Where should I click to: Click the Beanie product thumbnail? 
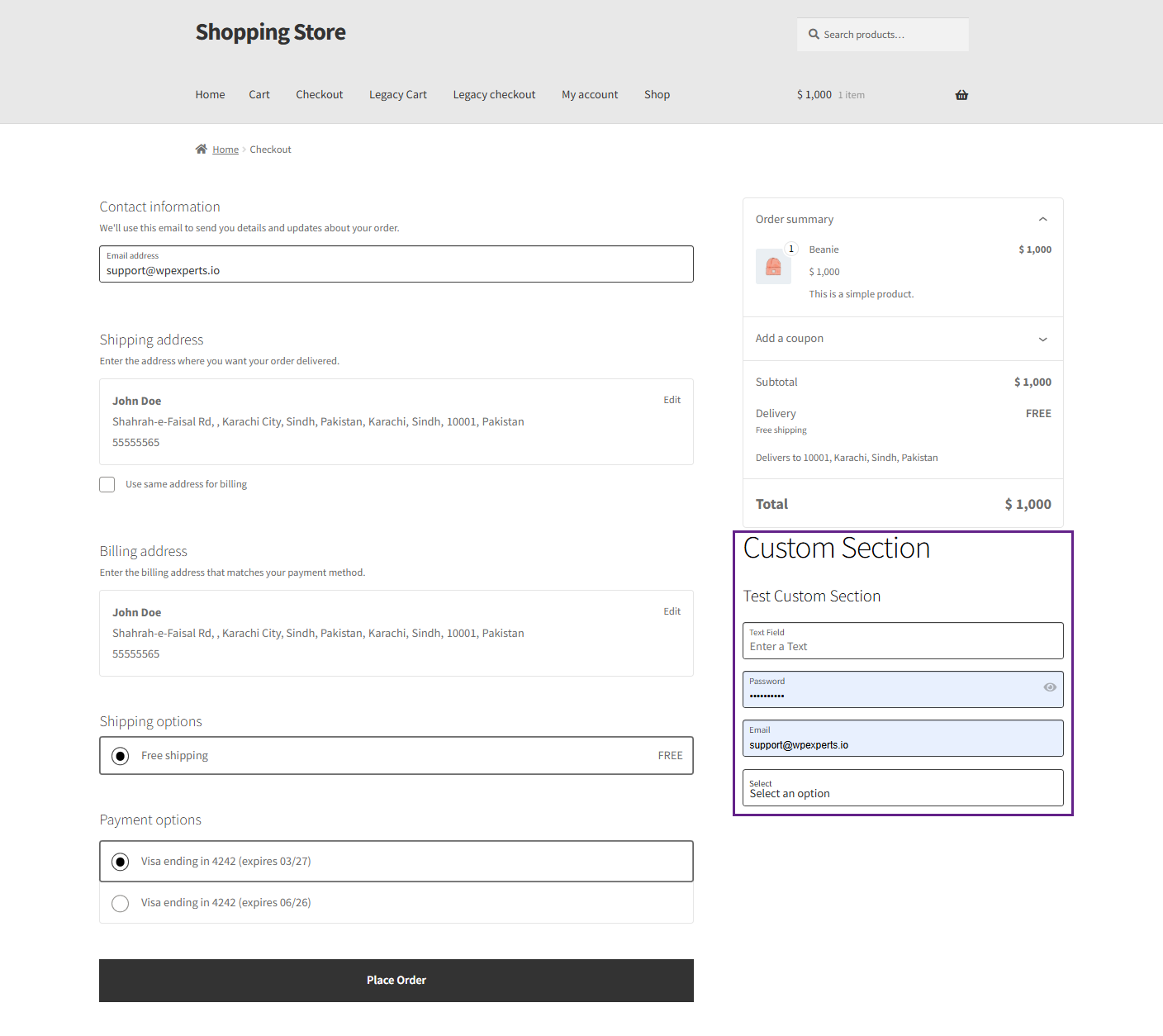773,266
